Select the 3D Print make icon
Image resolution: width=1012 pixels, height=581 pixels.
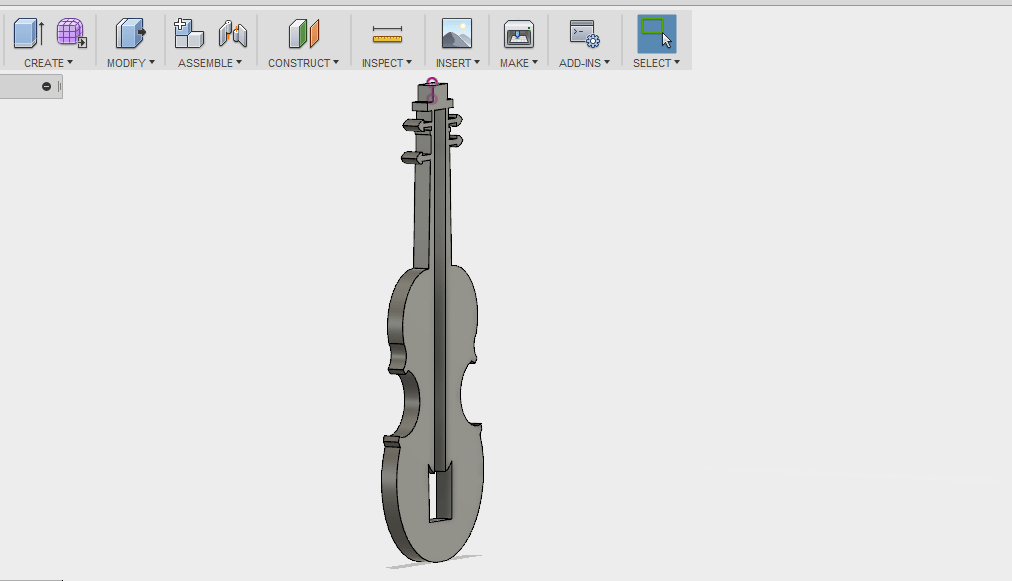(x=519, y=34)
